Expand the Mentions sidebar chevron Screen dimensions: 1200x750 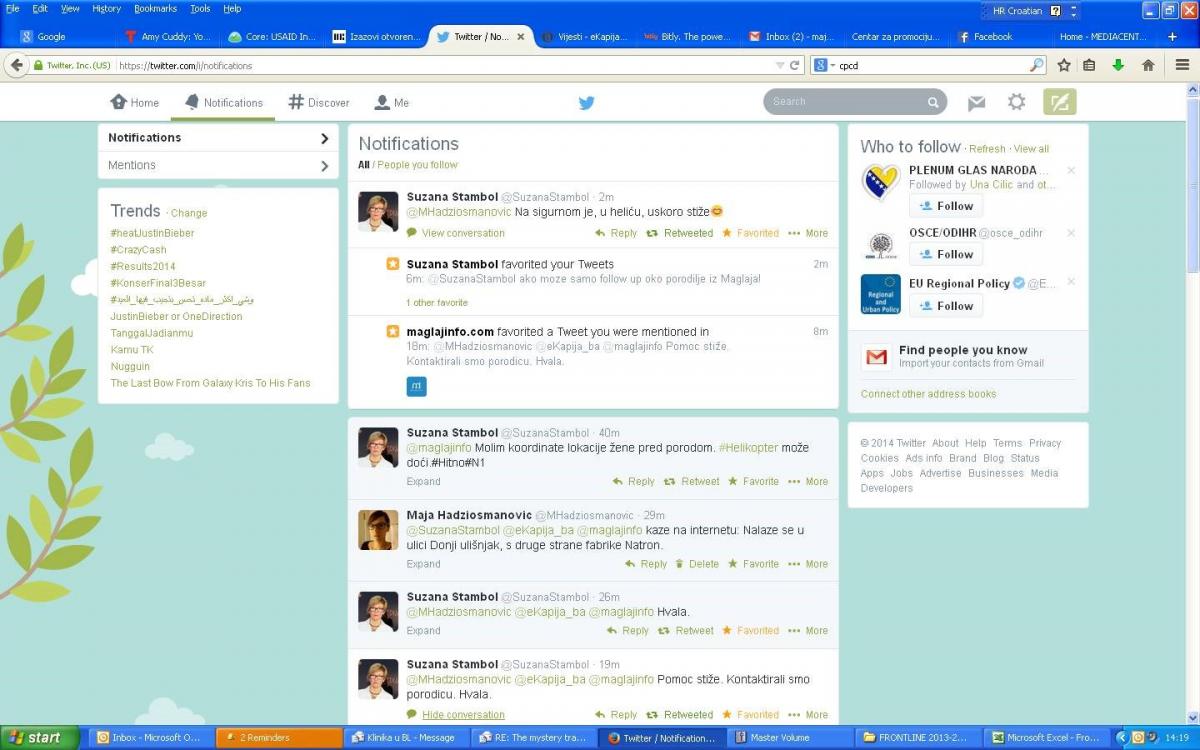pos(324,166)
